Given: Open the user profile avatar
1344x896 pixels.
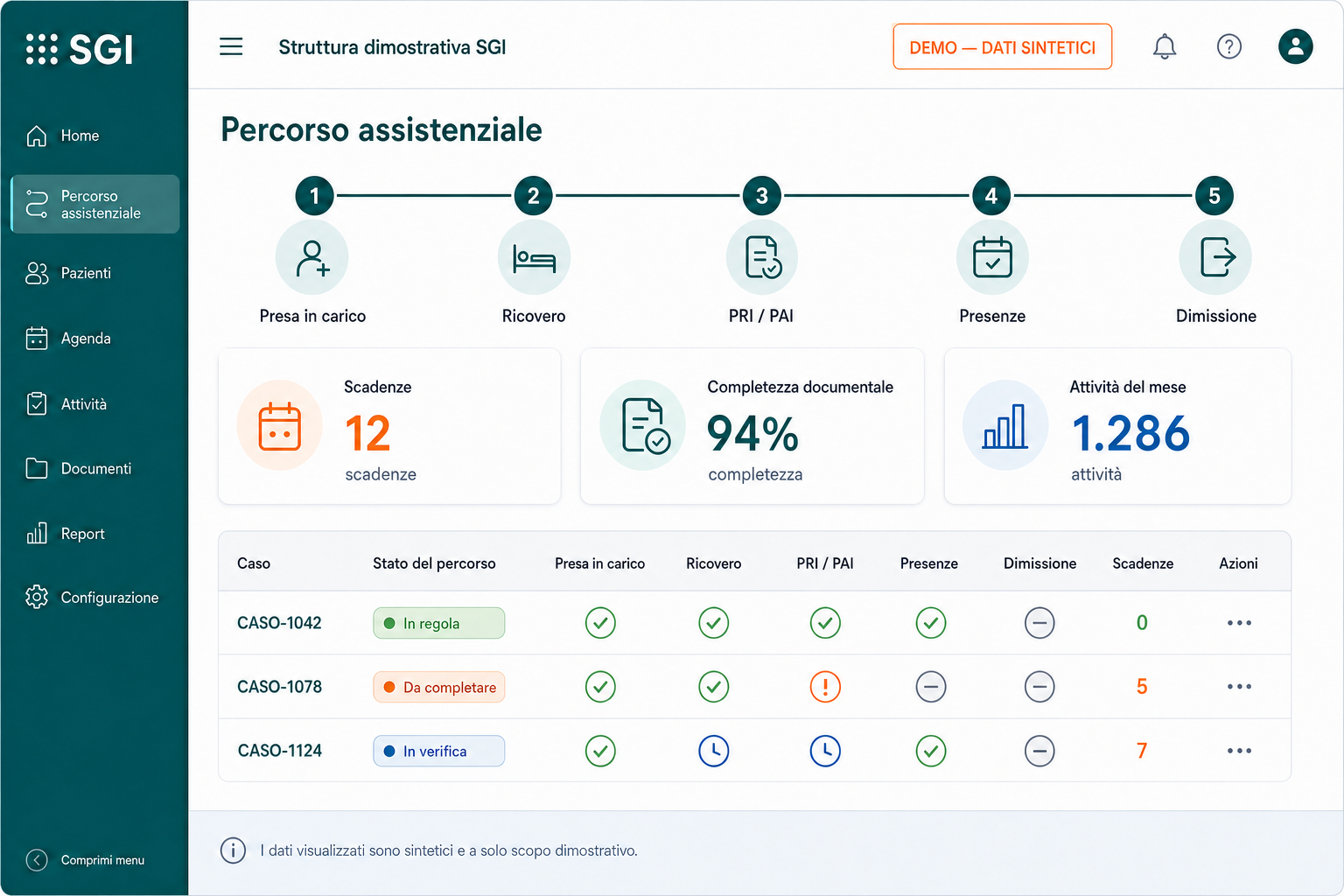Looking at the screenshot, I should pyautogui.click(x=1295, y=46).
